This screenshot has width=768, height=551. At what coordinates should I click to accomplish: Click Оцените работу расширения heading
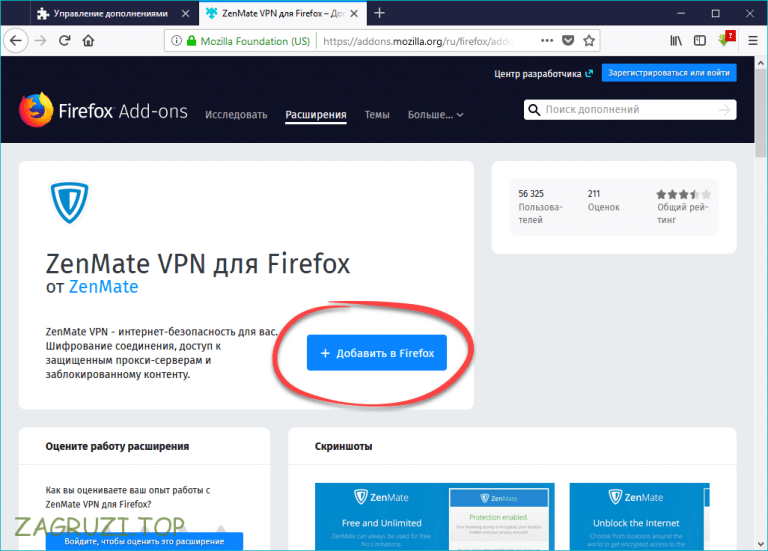(x=117, y=446)
